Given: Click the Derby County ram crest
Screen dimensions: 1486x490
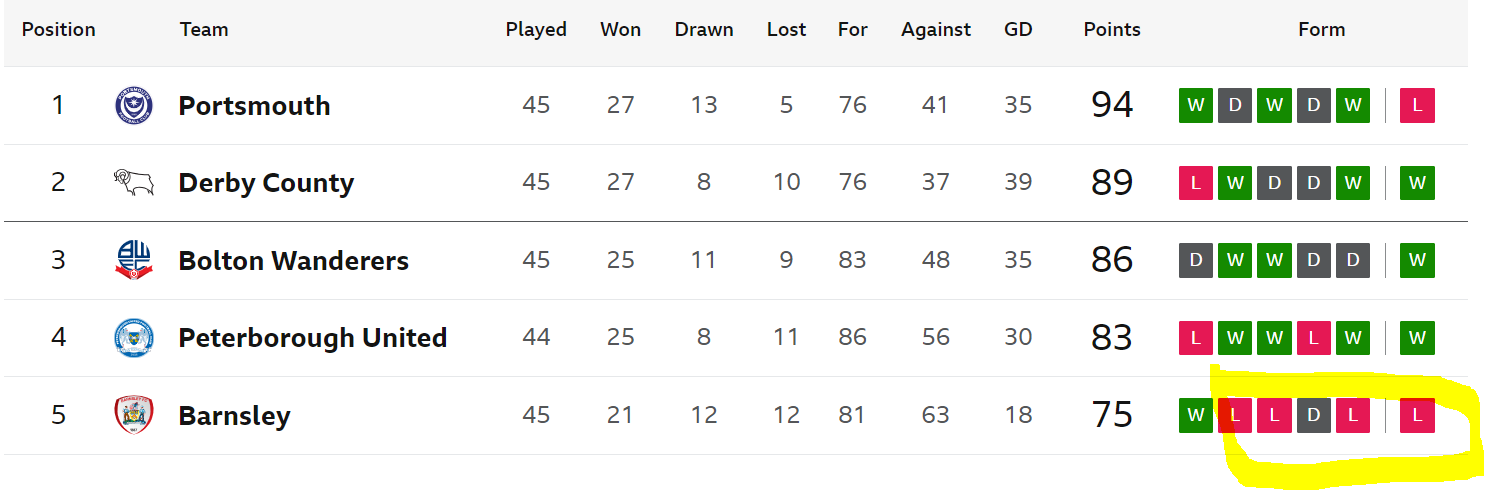Looking at the screenshot, I should 134,183.
